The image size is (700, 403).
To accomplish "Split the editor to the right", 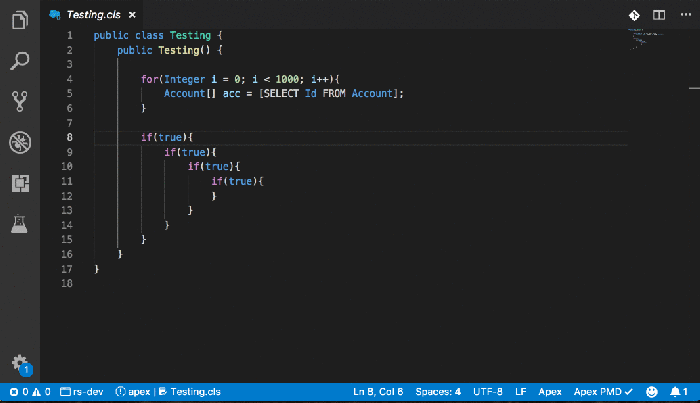I will 659,15.
